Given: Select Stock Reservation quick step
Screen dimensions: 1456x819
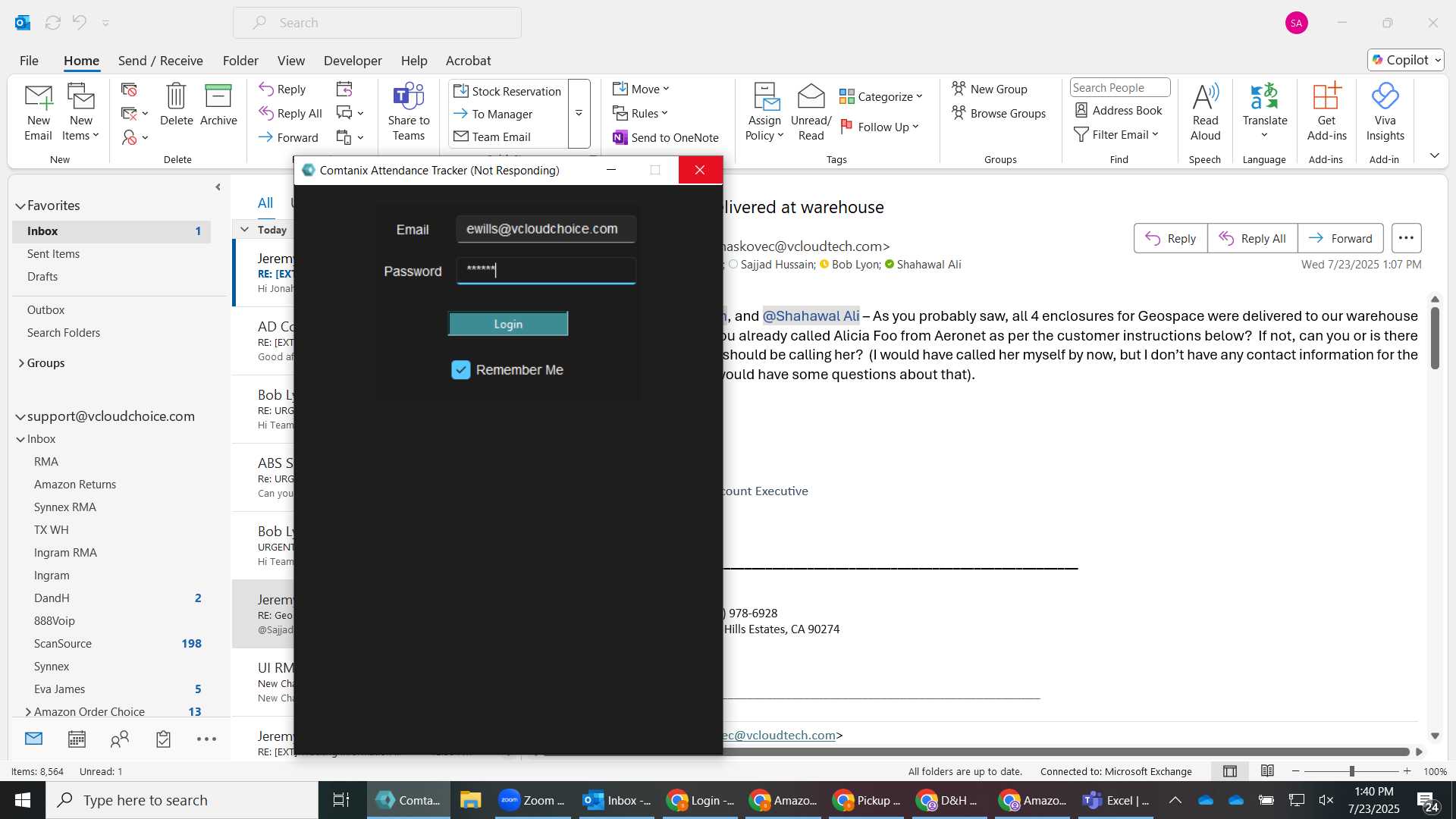Looking at the screenshot, I should click(x=507, y=91).
